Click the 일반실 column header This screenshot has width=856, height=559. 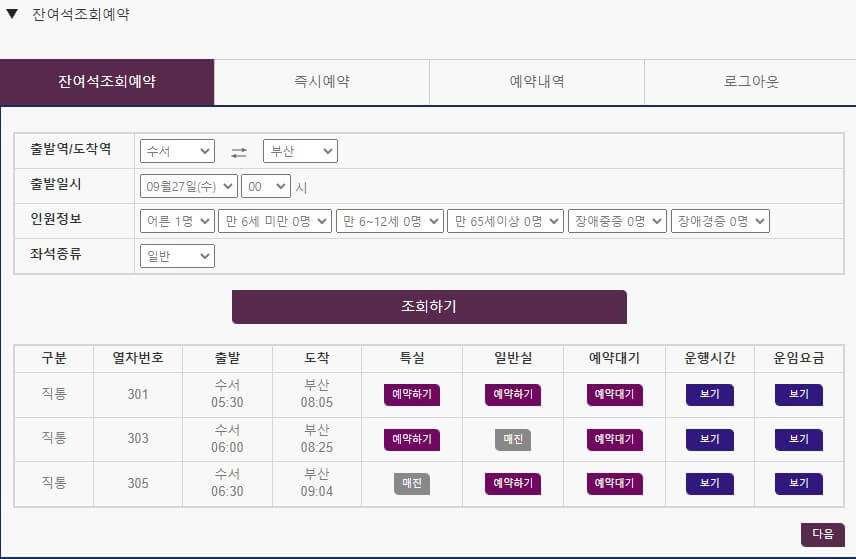(x=513, y=358)
